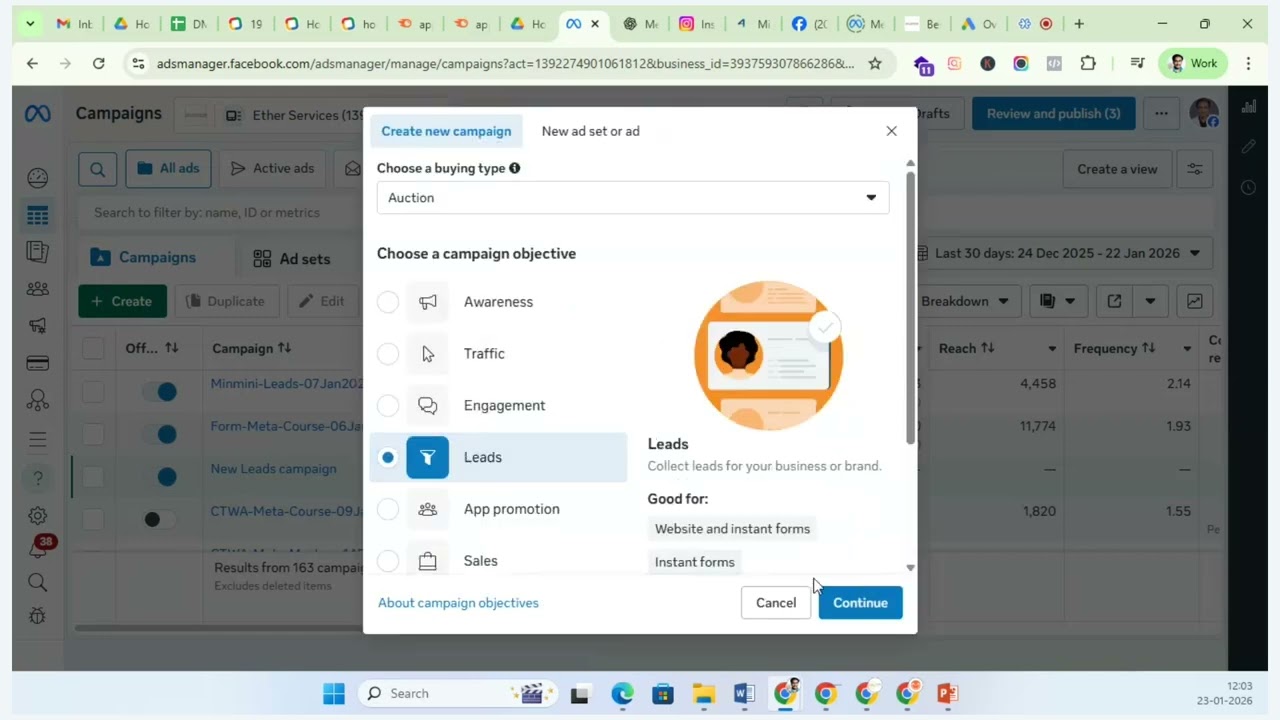The height and width of the screenshot is (720, 1280).
Task: Click the green Create button
Action: click(122, 301)
